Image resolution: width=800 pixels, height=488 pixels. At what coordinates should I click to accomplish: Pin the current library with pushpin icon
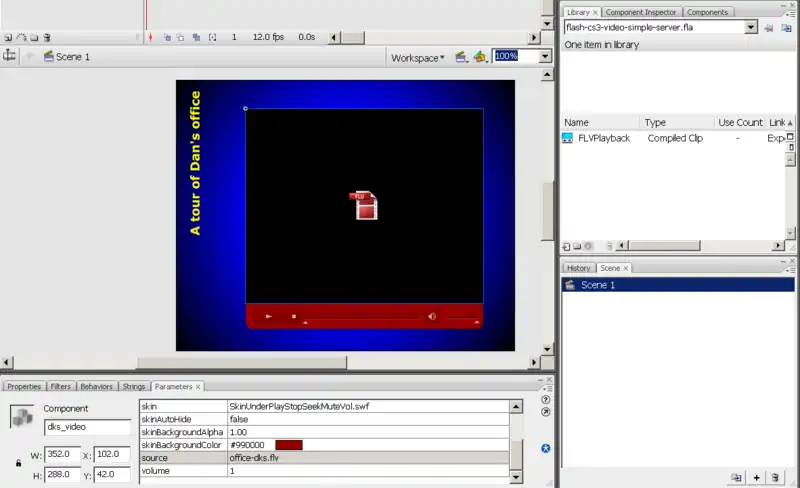(768, 28)
